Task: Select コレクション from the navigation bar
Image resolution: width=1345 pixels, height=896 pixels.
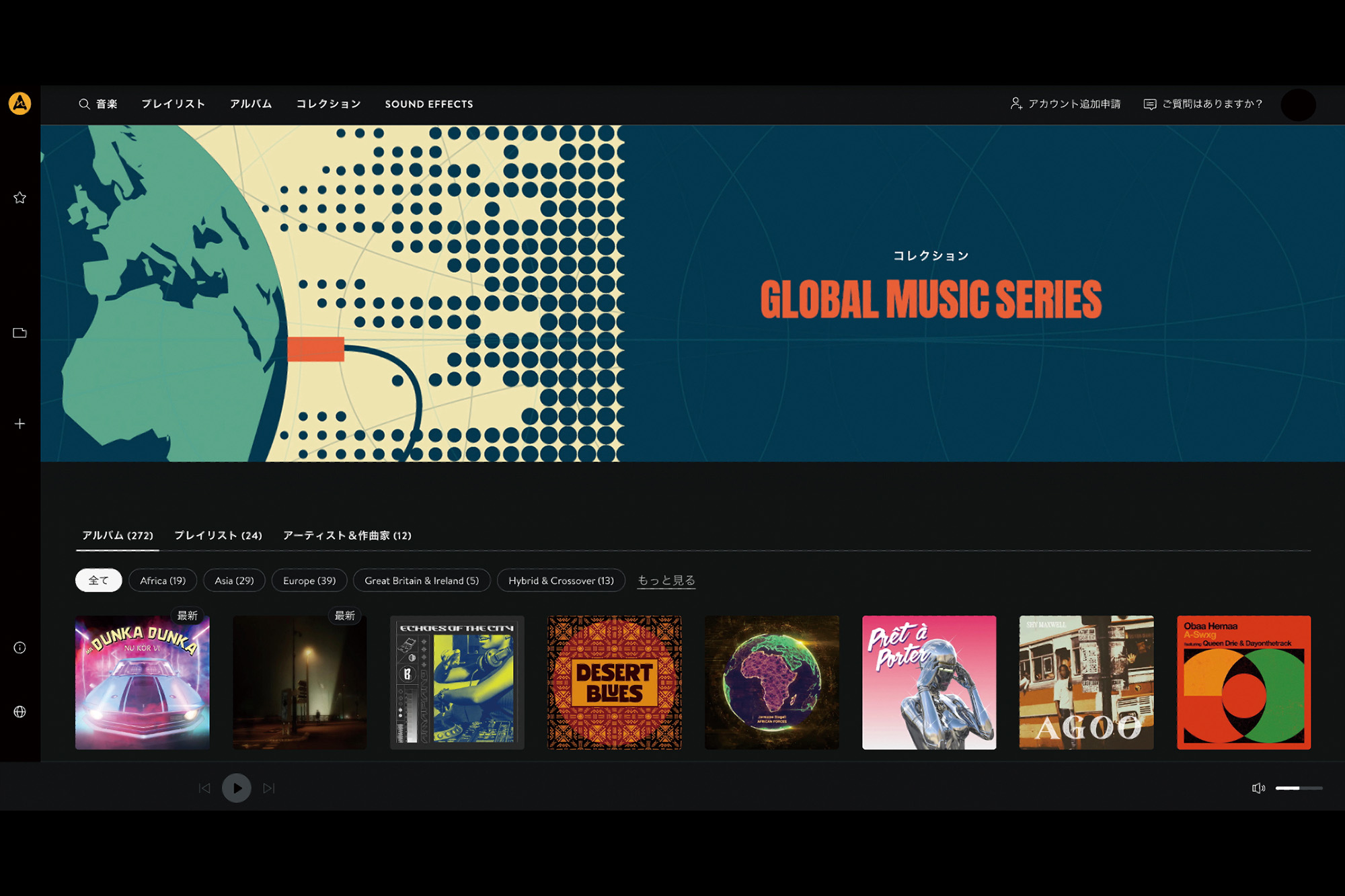Action: (x=328, y=104)
